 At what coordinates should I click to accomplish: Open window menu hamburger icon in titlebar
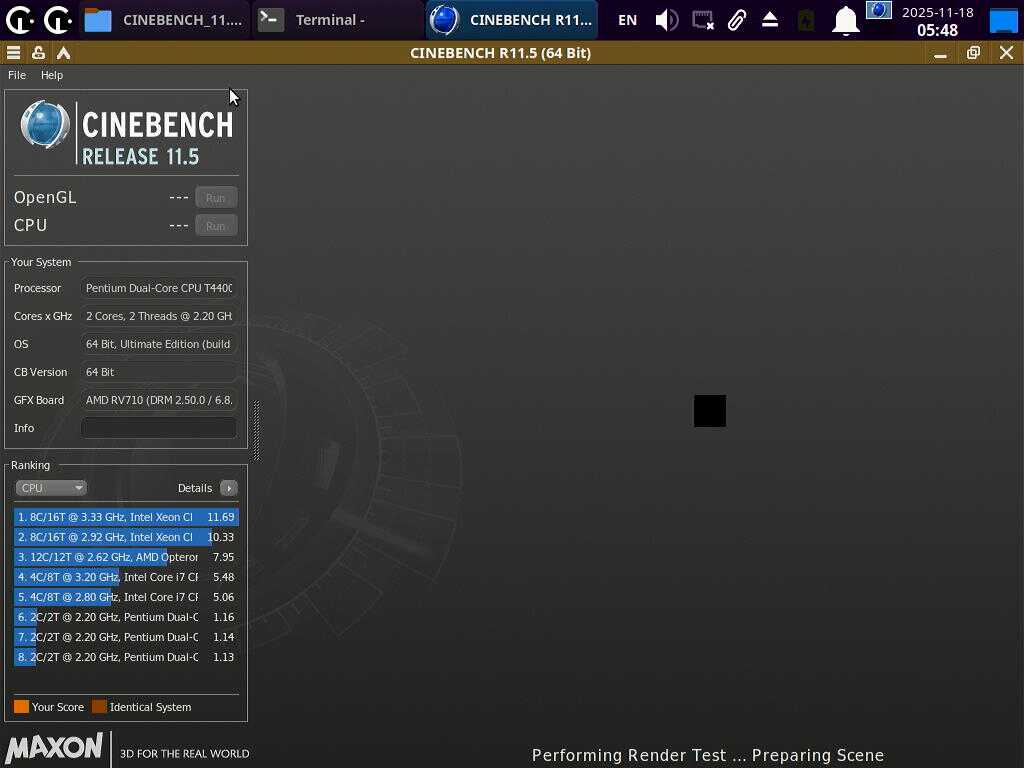click(13, 53)
